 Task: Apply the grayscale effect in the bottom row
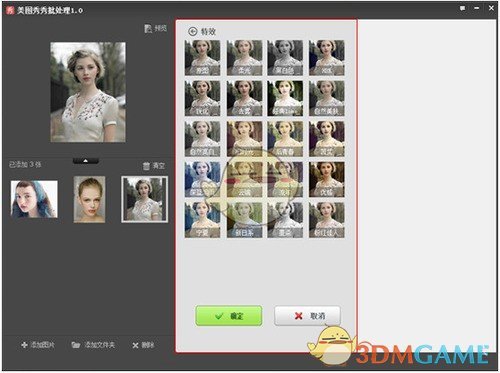click(x=285, y=220)
